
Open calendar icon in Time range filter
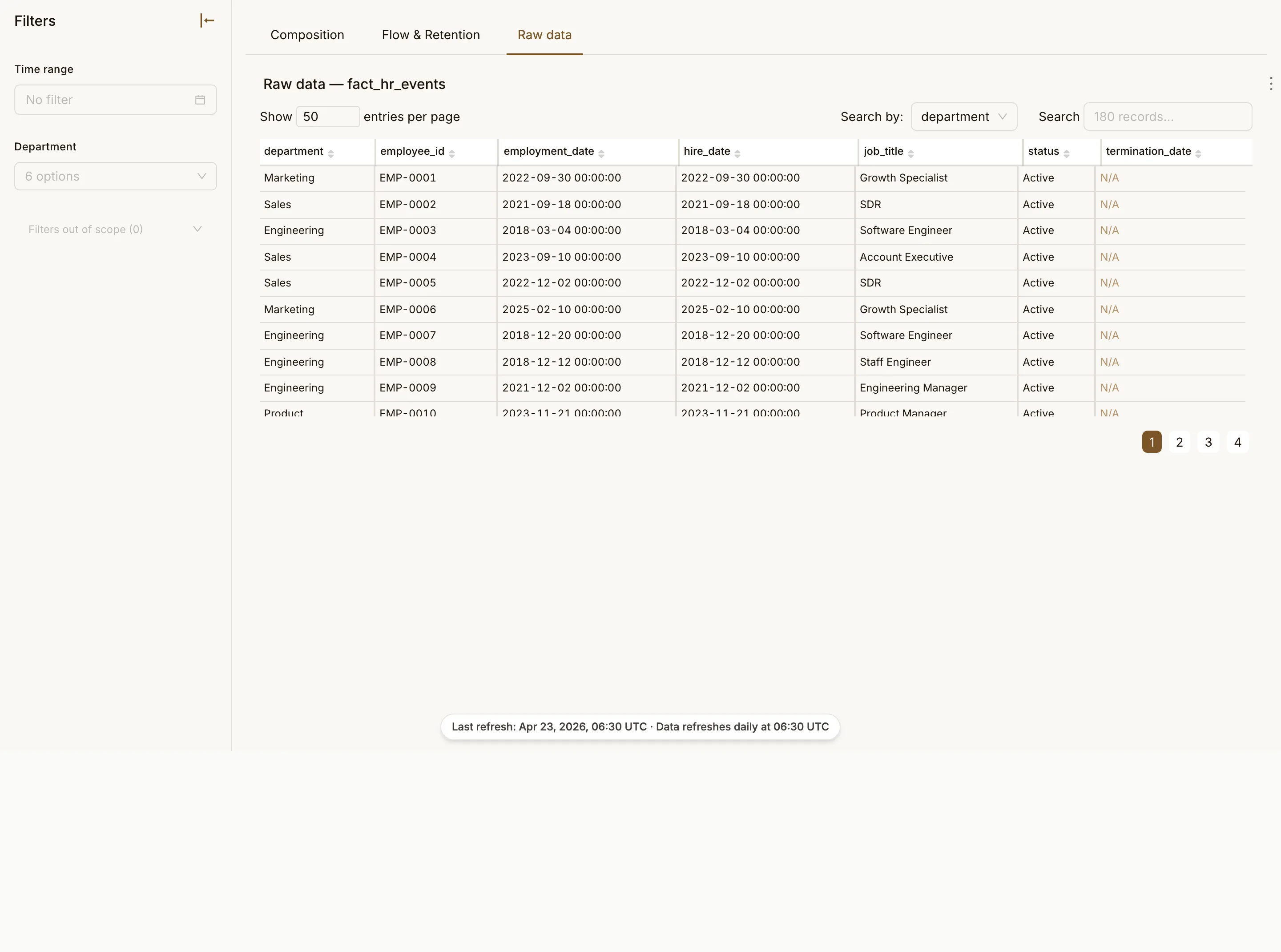[200, 100]
